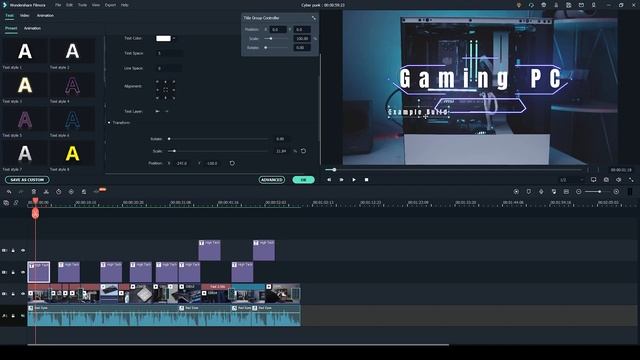This screenshot has width=640, height=360.
Task: Collapse the Transform section
Action: click(x=109, y=122)
